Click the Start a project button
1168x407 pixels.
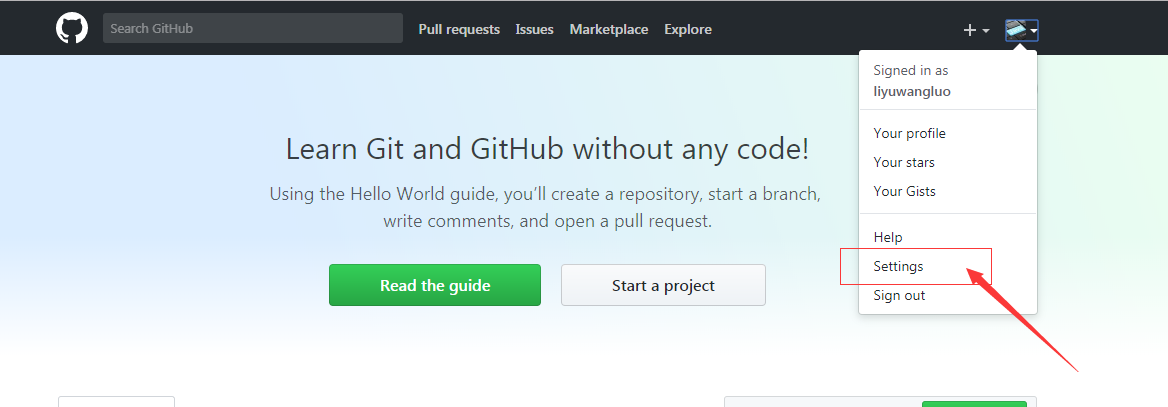pos(663,285)
